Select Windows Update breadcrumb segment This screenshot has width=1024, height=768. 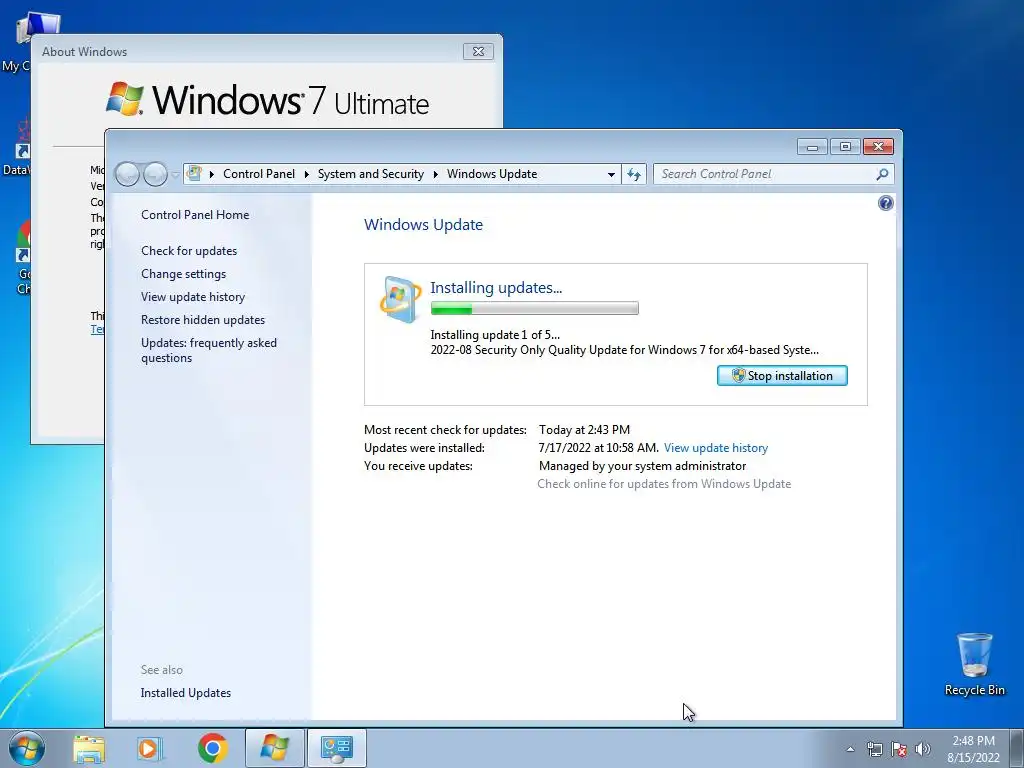tap(492, 174)
